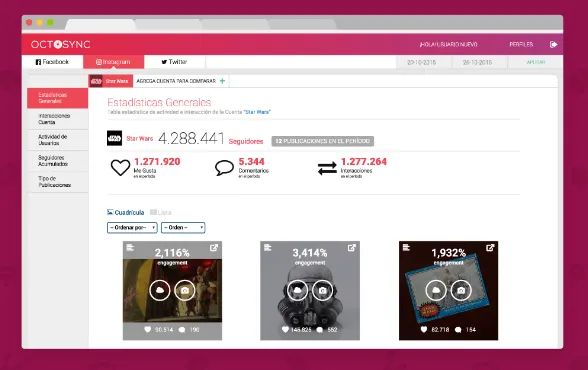Screen dimensions: 588x370
Task: Open Tipo de Publicaciones in sidebar
Action: point(57,182)
